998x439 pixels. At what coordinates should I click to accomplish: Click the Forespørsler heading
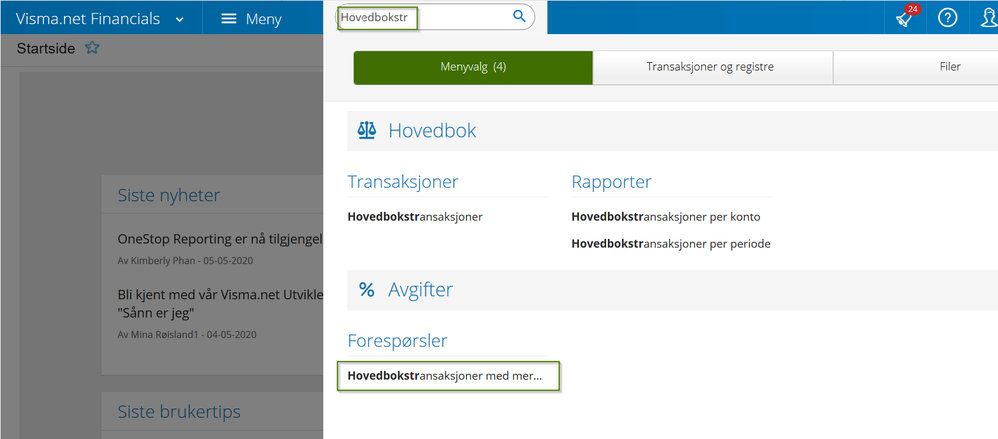click(397, 341)
